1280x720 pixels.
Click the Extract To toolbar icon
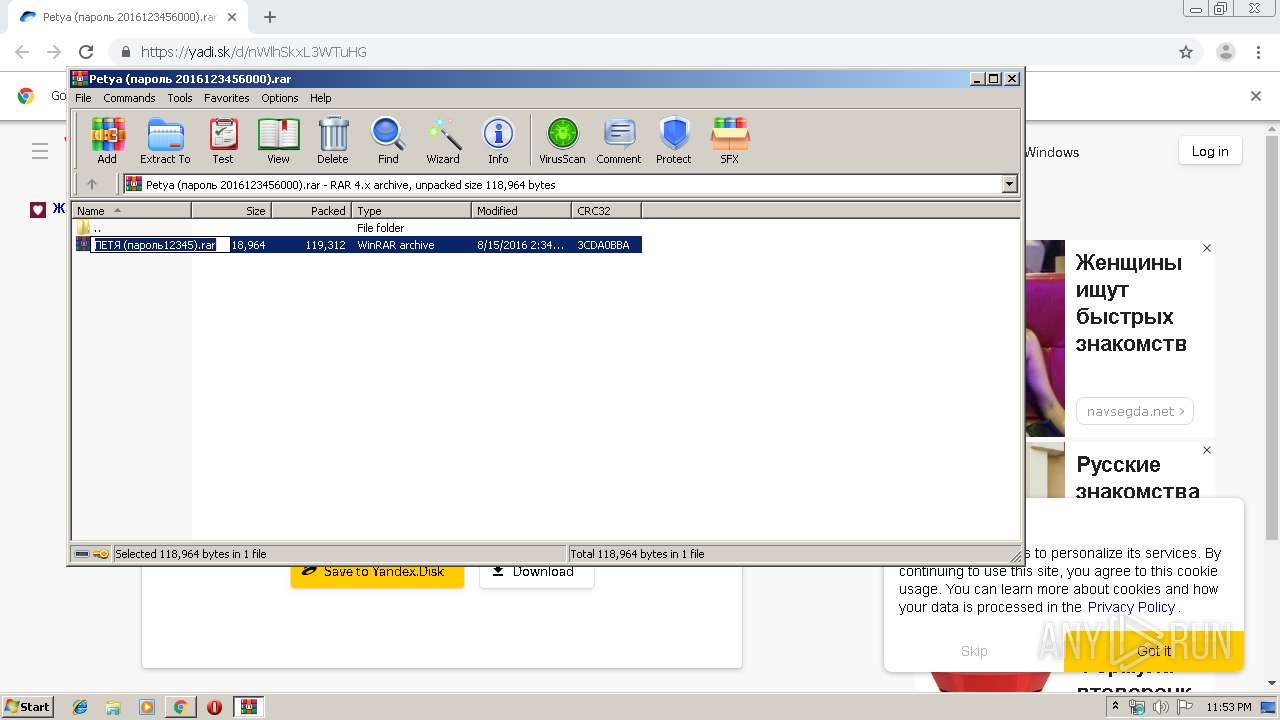(x=165, y=140)
